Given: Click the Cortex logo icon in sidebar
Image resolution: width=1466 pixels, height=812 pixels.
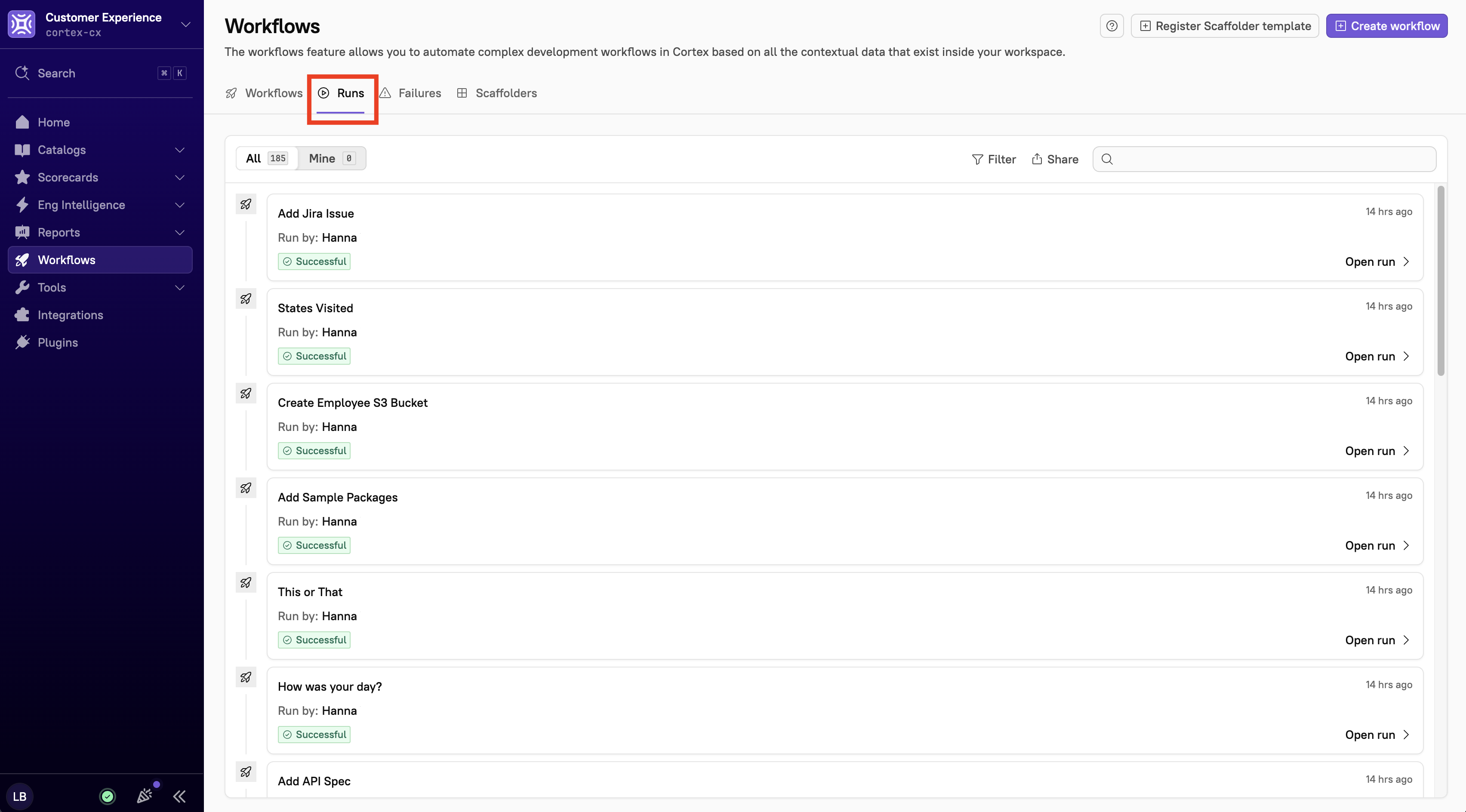Looking at the screenshot, I should click(x=22, y=24).
